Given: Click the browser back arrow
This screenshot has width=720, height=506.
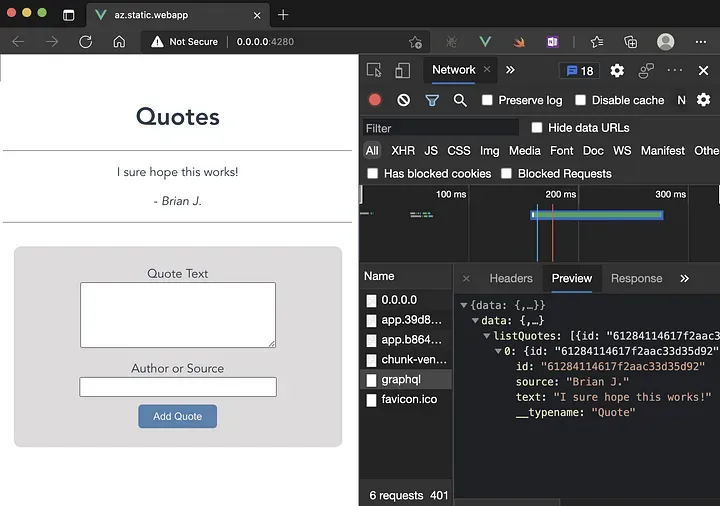Looking at the screenshot, I should (18, 42).
